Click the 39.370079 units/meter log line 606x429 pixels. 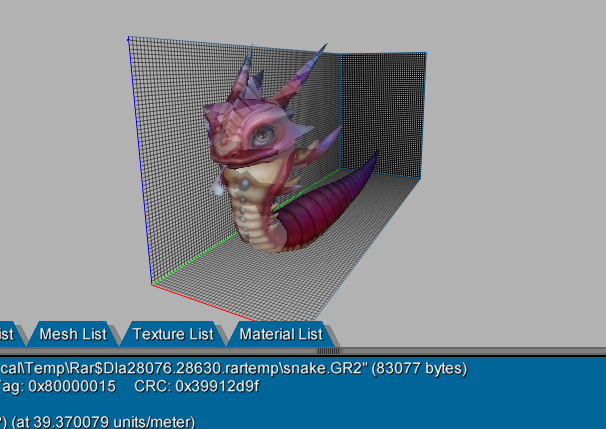[100, 421]
